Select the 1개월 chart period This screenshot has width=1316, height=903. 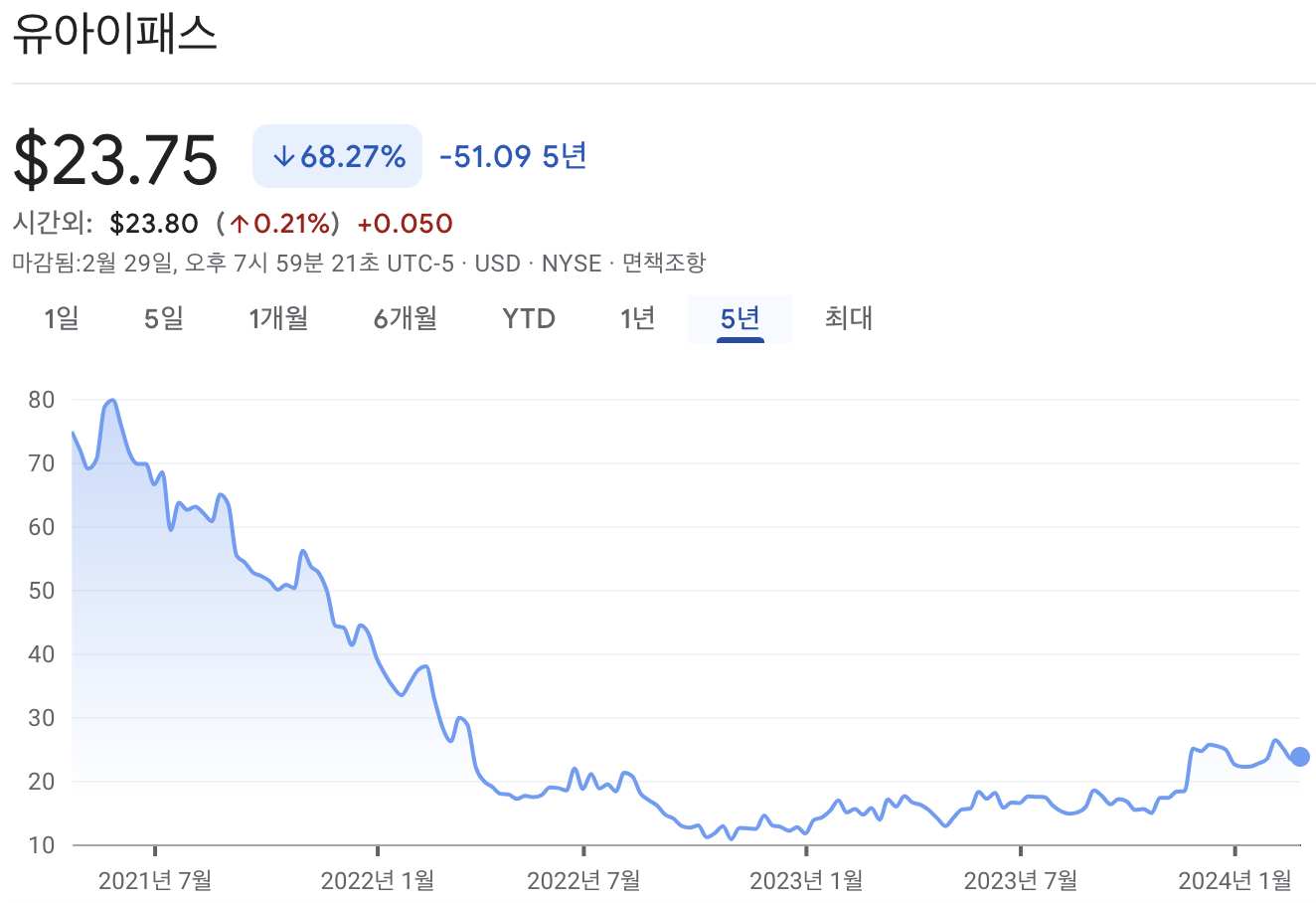[x=279, y=318]
